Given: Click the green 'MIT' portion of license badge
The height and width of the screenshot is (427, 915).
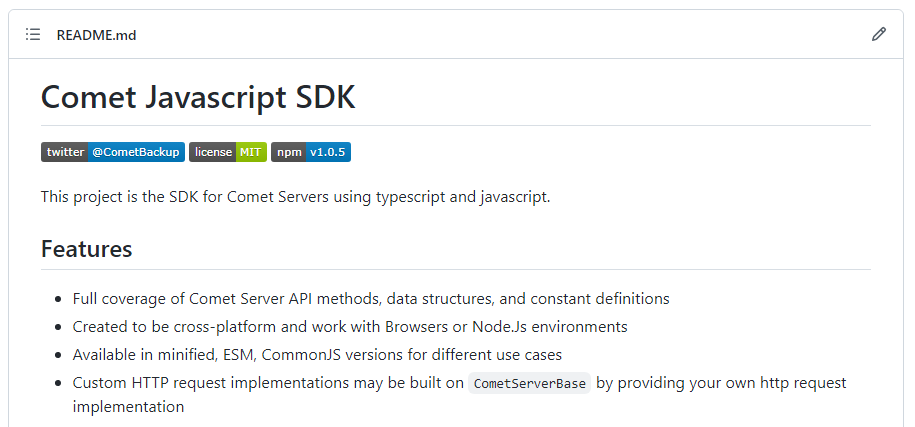Looking at the screenshot, I should 250,152.
